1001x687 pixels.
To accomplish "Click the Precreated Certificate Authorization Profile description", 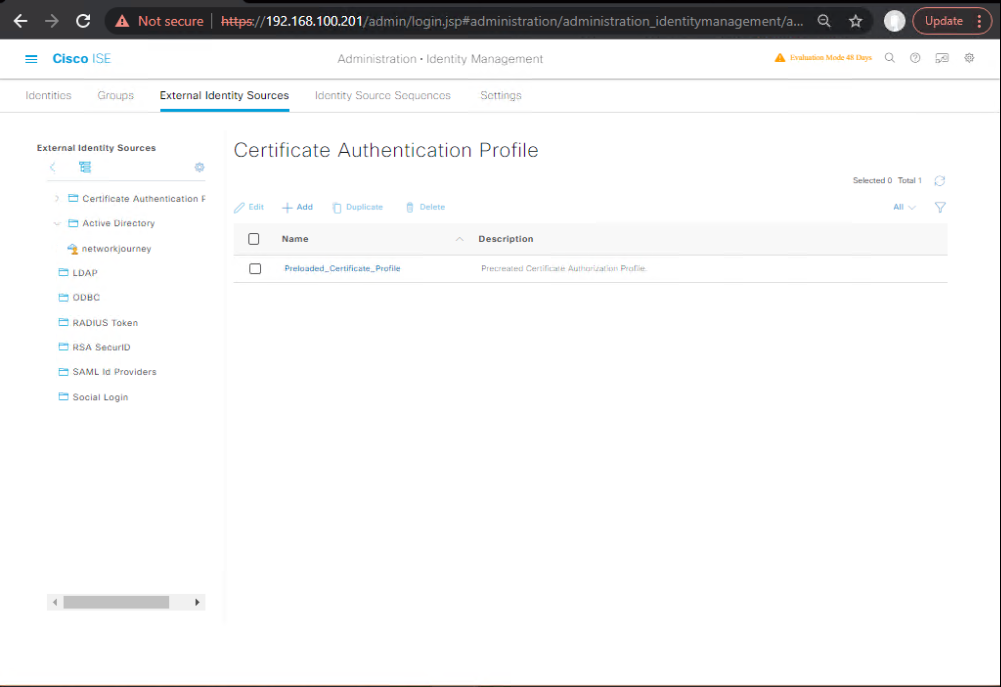I will point(564,269).
